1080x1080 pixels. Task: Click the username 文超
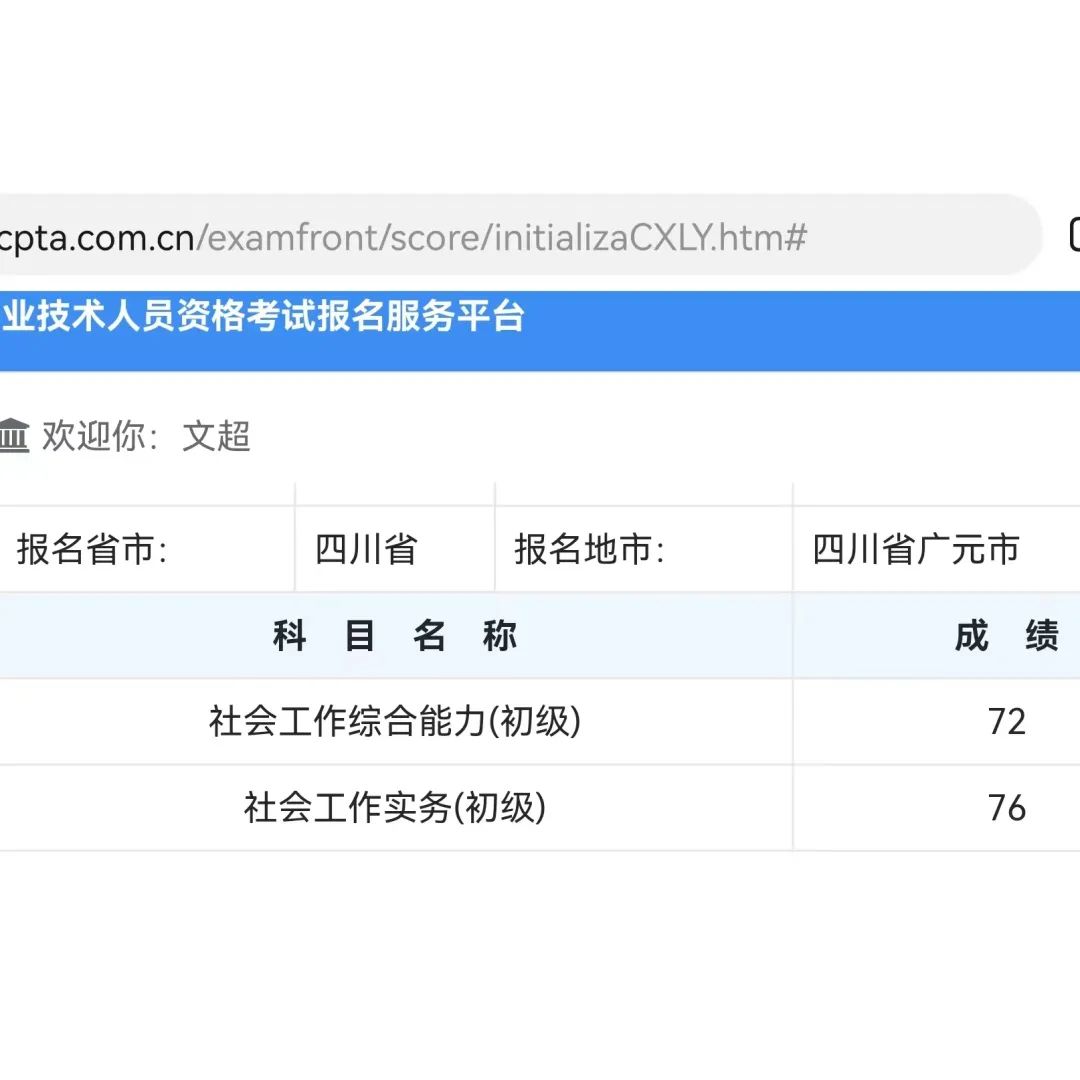216,437
